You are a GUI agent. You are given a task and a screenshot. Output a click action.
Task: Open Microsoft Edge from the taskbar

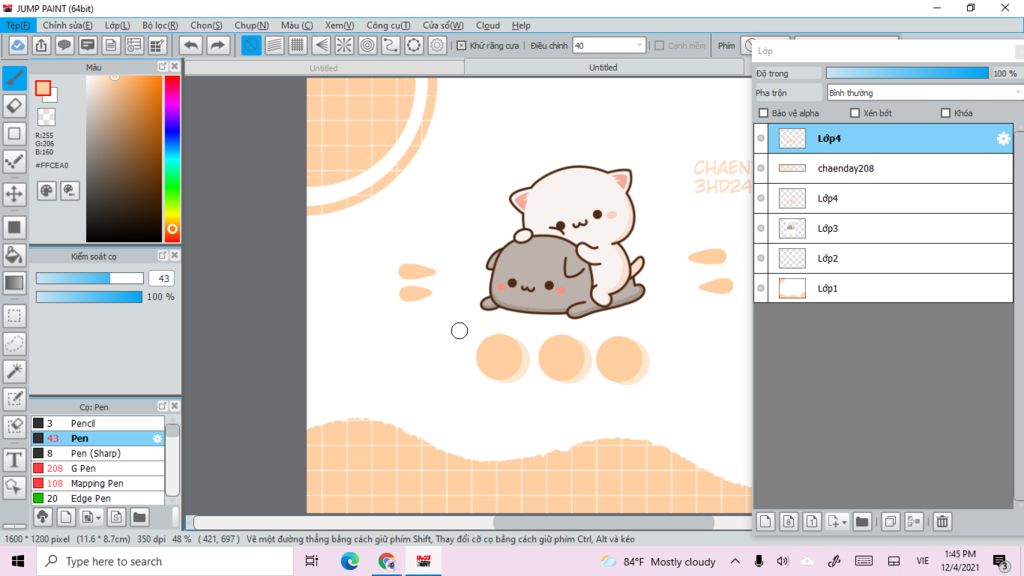pyautogui.click(x=349, y=561)
